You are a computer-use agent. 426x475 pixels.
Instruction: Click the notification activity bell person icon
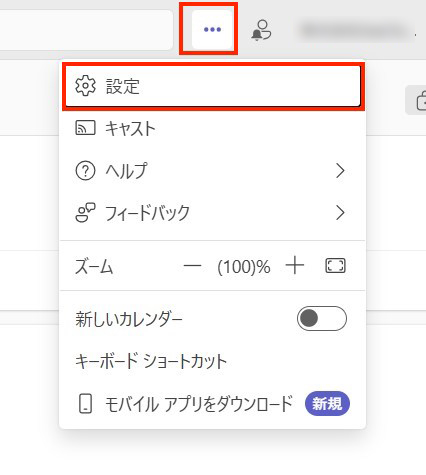(x=261, y=30)
